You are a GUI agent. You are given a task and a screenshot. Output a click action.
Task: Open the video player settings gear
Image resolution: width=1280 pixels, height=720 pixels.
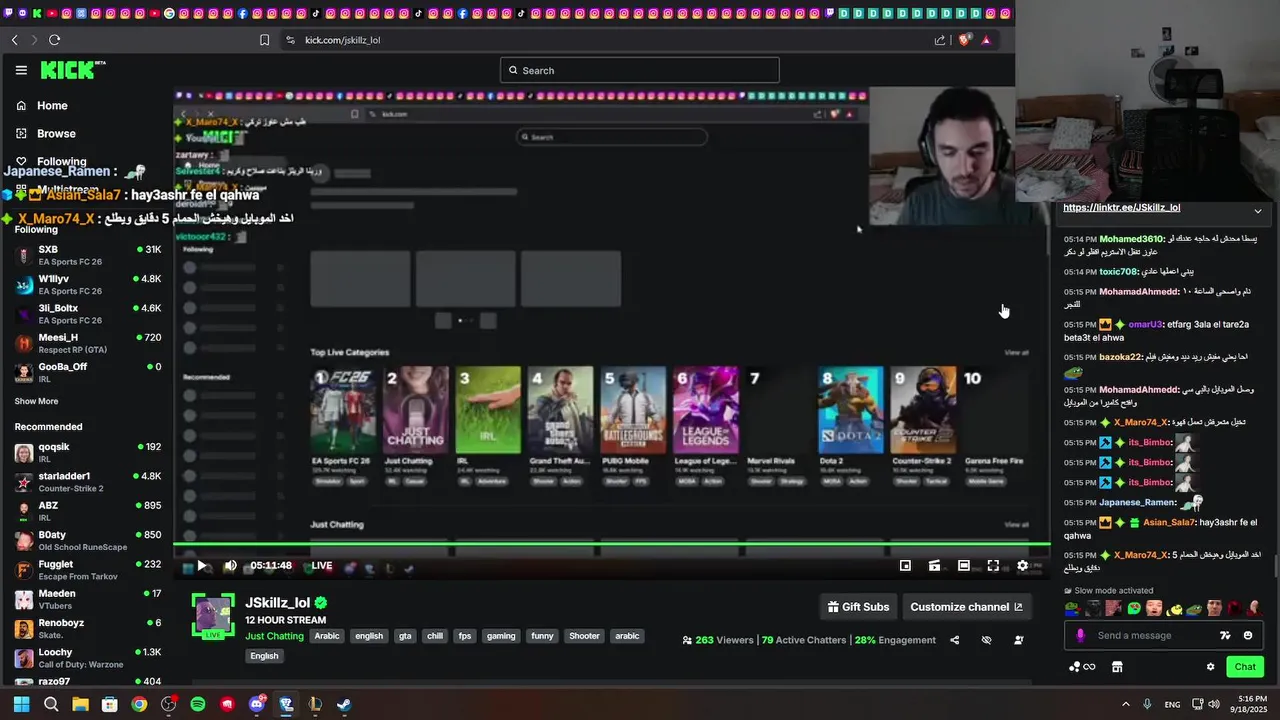pyautogui.click(x=1022, y=565)
